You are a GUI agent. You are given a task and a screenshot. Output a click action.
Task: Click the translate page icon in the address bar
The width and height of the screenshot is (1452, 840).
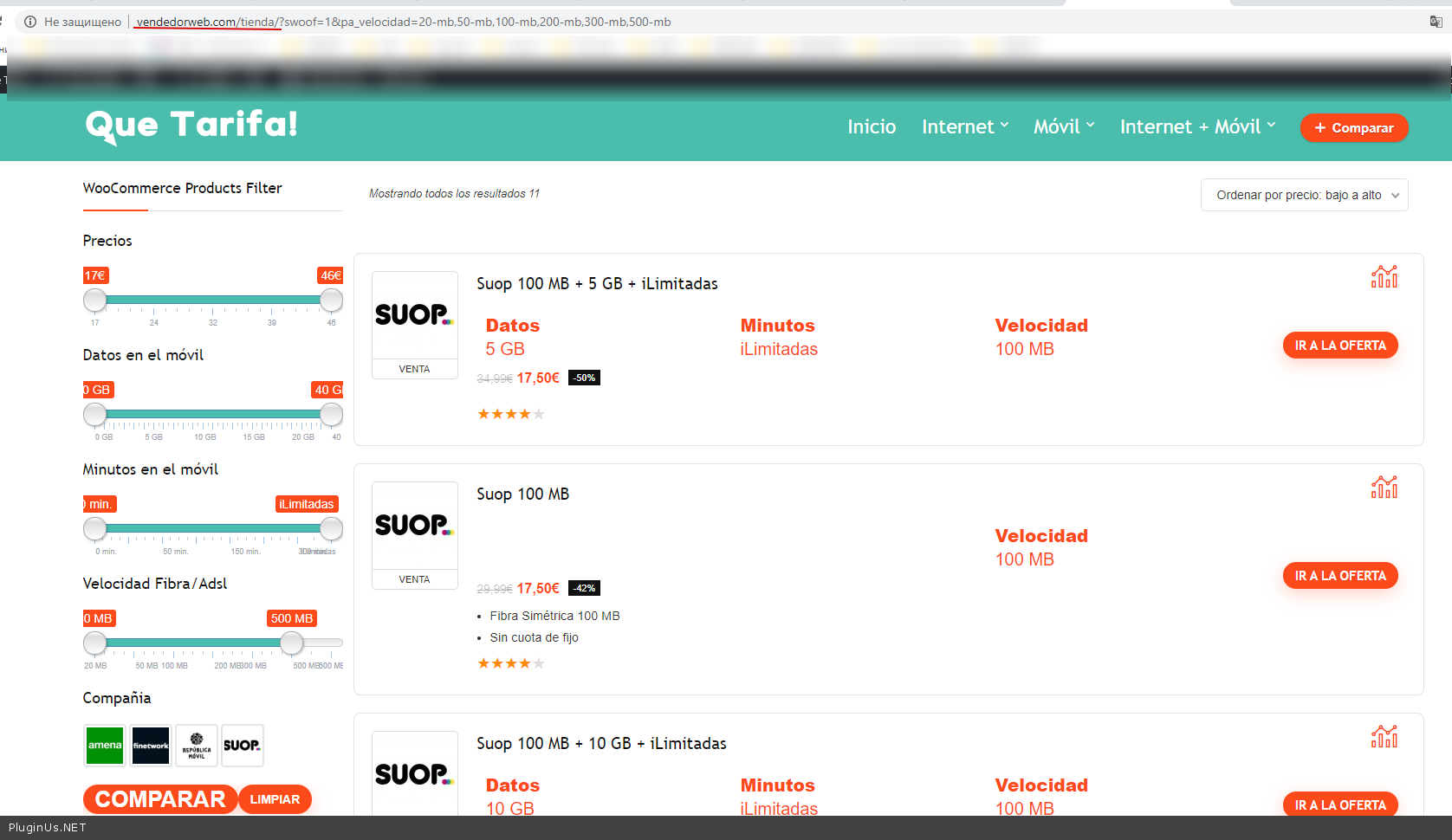click(x=1436, y=22)
